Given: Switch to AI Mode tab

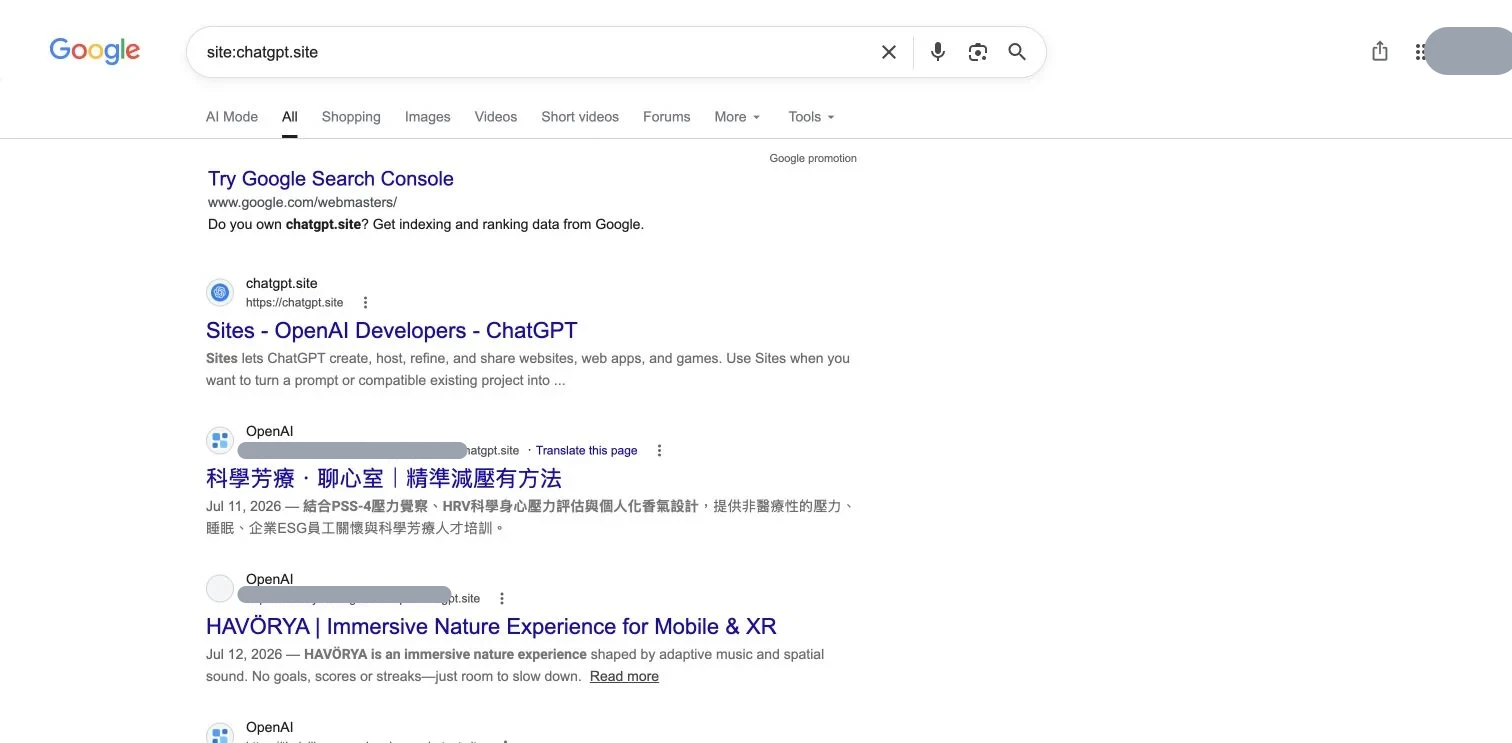Looking at the screenshot, I should coord(232,117).
